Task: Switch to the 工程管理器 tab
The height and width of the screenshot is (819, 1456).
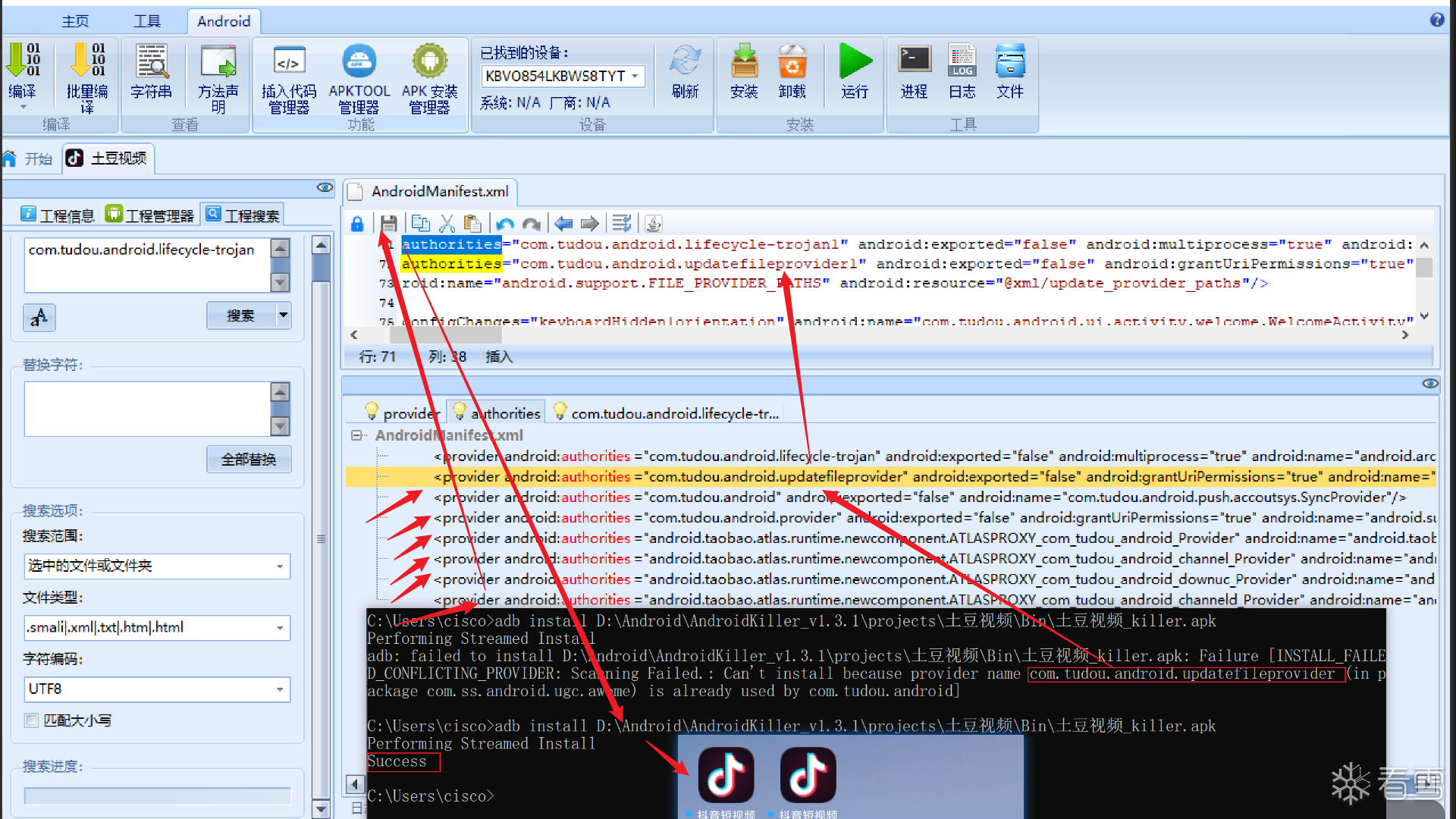Action: tap(150, 215)
